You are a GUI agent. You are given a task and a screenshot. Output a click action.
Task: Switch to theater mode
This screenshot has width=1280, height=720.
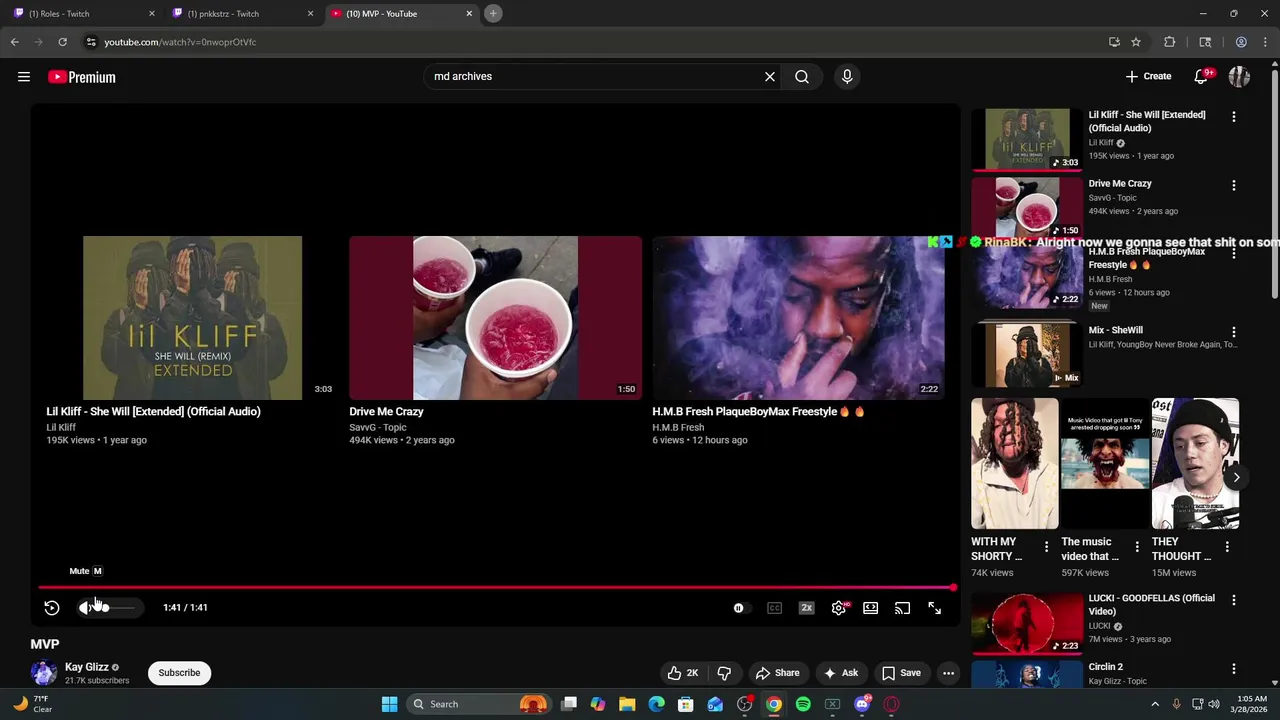pos(871,608)
